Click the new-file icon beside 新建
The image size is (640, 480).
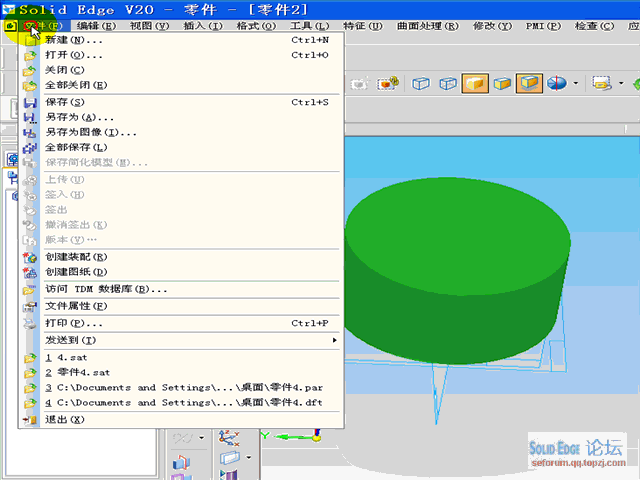(x=30, y=40)
